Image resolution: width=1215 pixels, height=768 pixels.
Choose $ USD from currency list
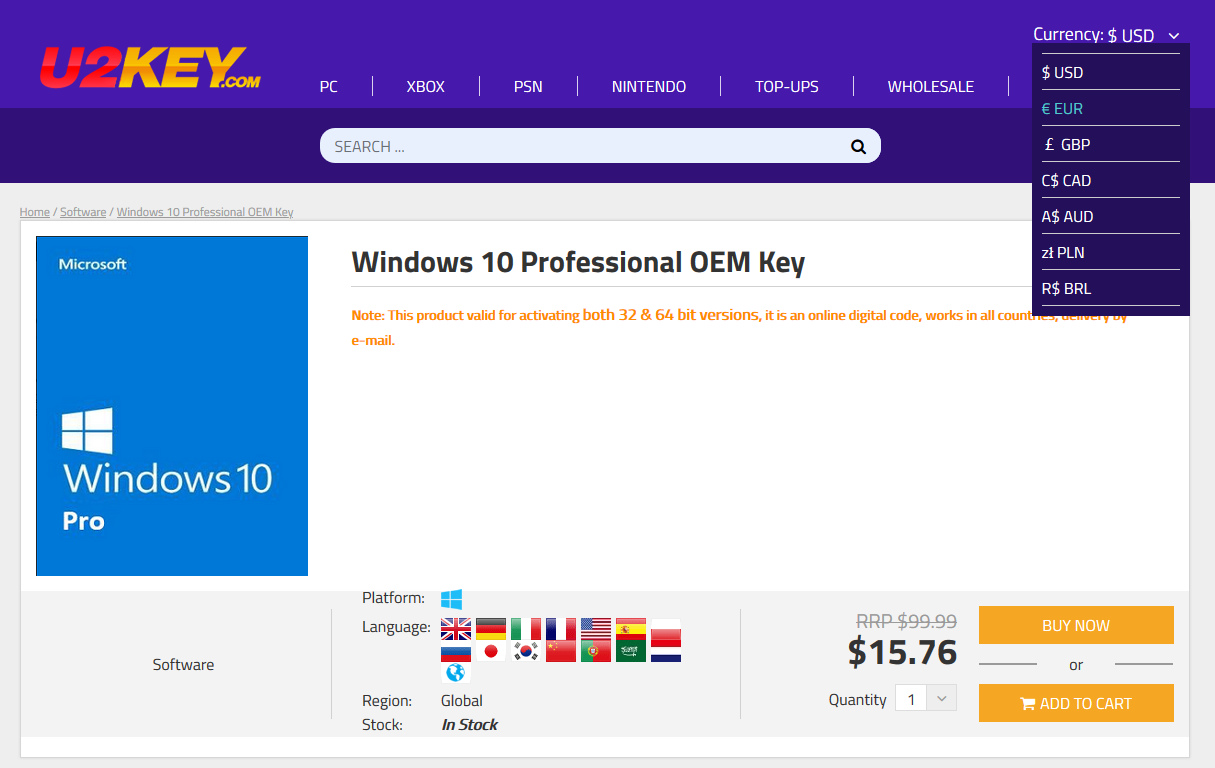click(1111, 72)
